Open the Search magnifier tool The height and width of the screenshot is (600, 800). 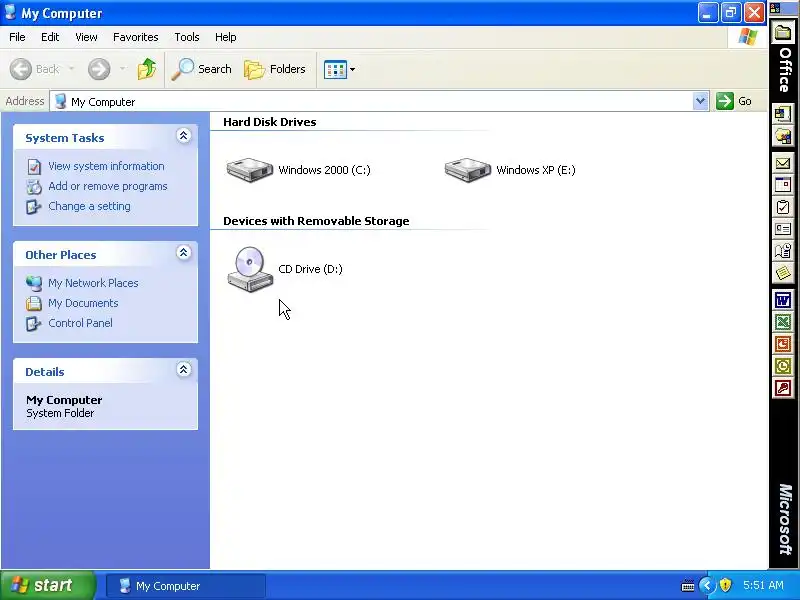[x=202, y=69]
